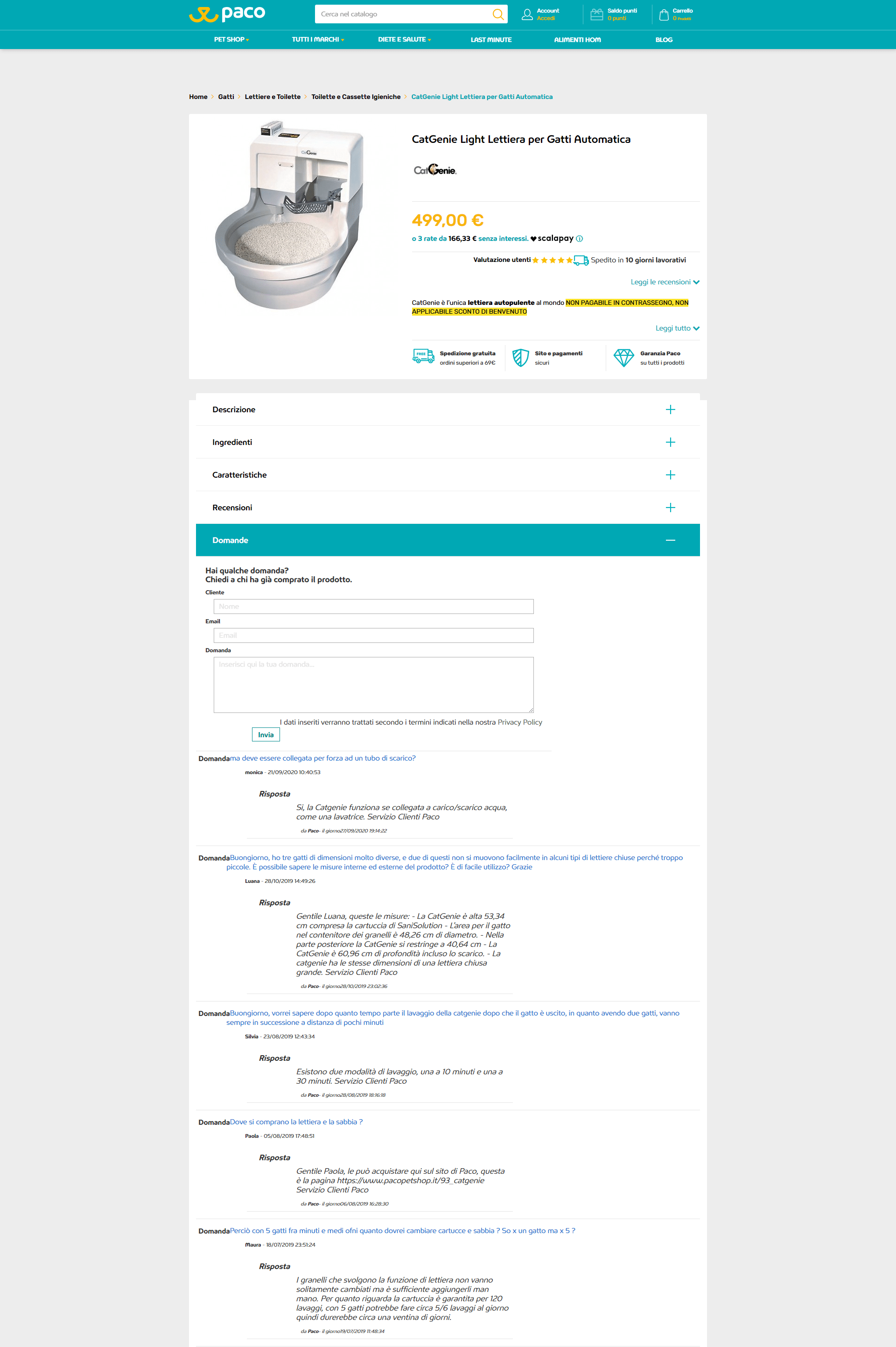The image size is (896, 1347).
Task: Open Toilette e Cassette Igieniche breadcrumb
Action: pyautogui.click(x=356, y=97)
